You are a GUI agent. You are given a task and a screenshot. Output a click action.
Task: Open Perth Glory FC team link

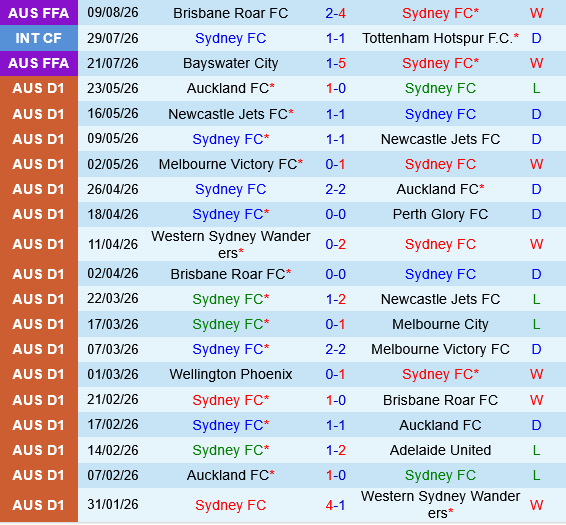[x=440, y=214]
